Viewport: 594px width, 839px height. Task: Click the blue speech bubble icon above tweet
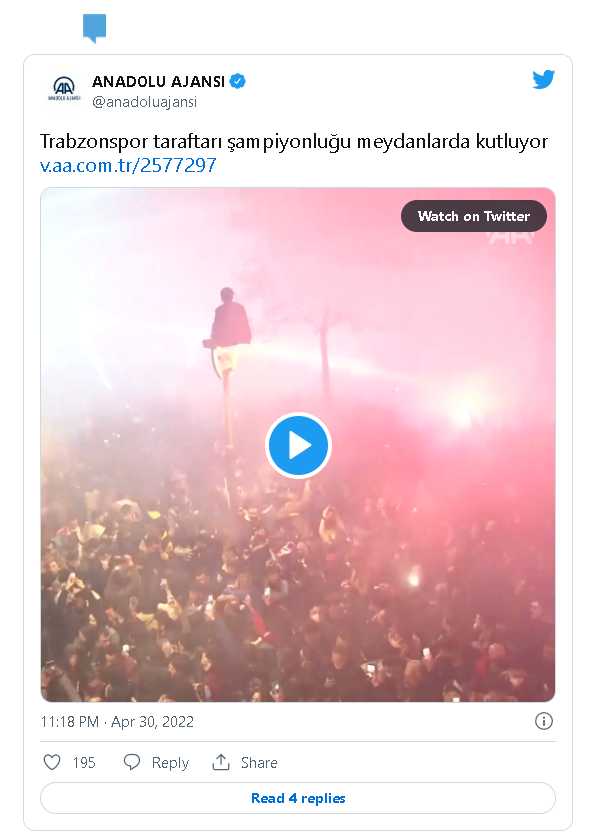click(95, 28)
